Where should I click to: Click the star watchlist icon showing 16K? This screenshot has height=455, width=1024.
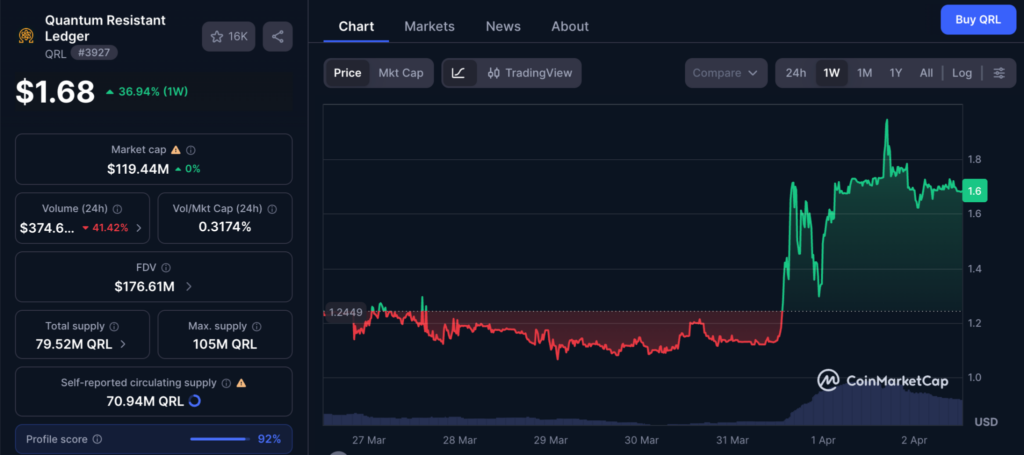tap(227, 37)
